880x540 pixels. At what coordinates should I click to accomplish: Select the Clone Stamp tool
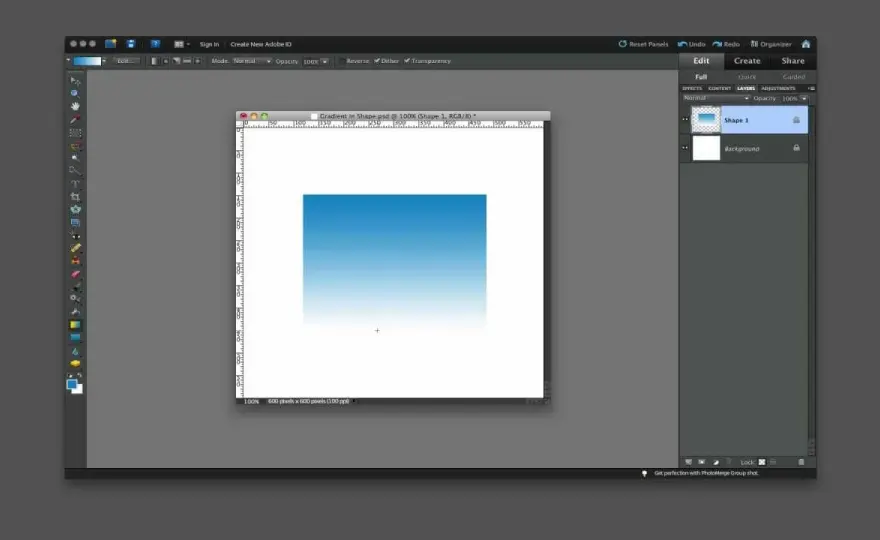tap(75, 260)
